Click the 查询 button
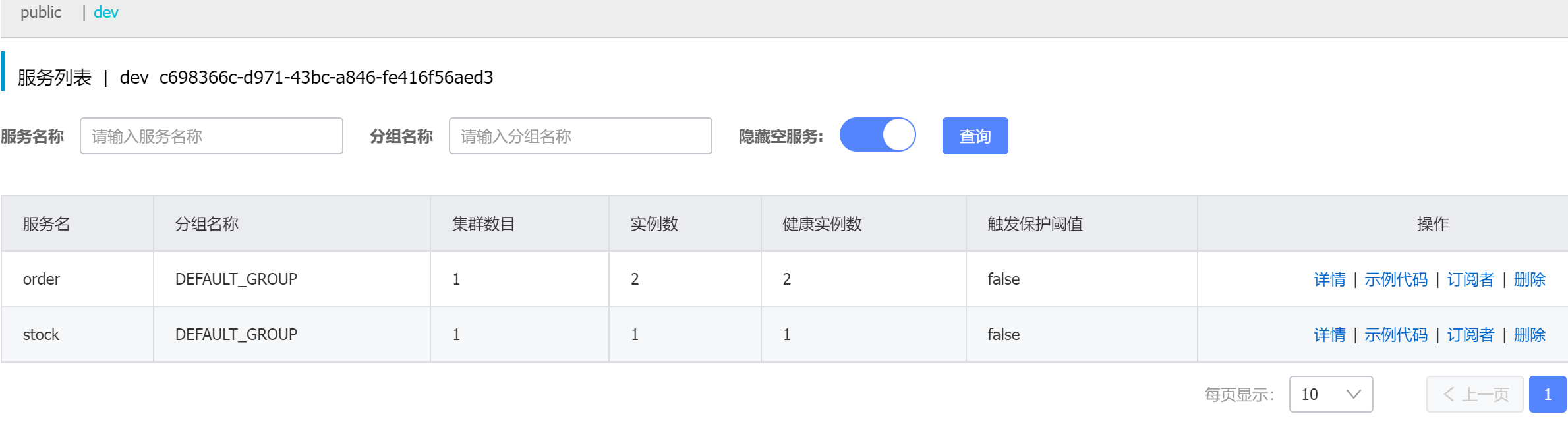This screenshot has width=1568, height=437. [975, 136]
